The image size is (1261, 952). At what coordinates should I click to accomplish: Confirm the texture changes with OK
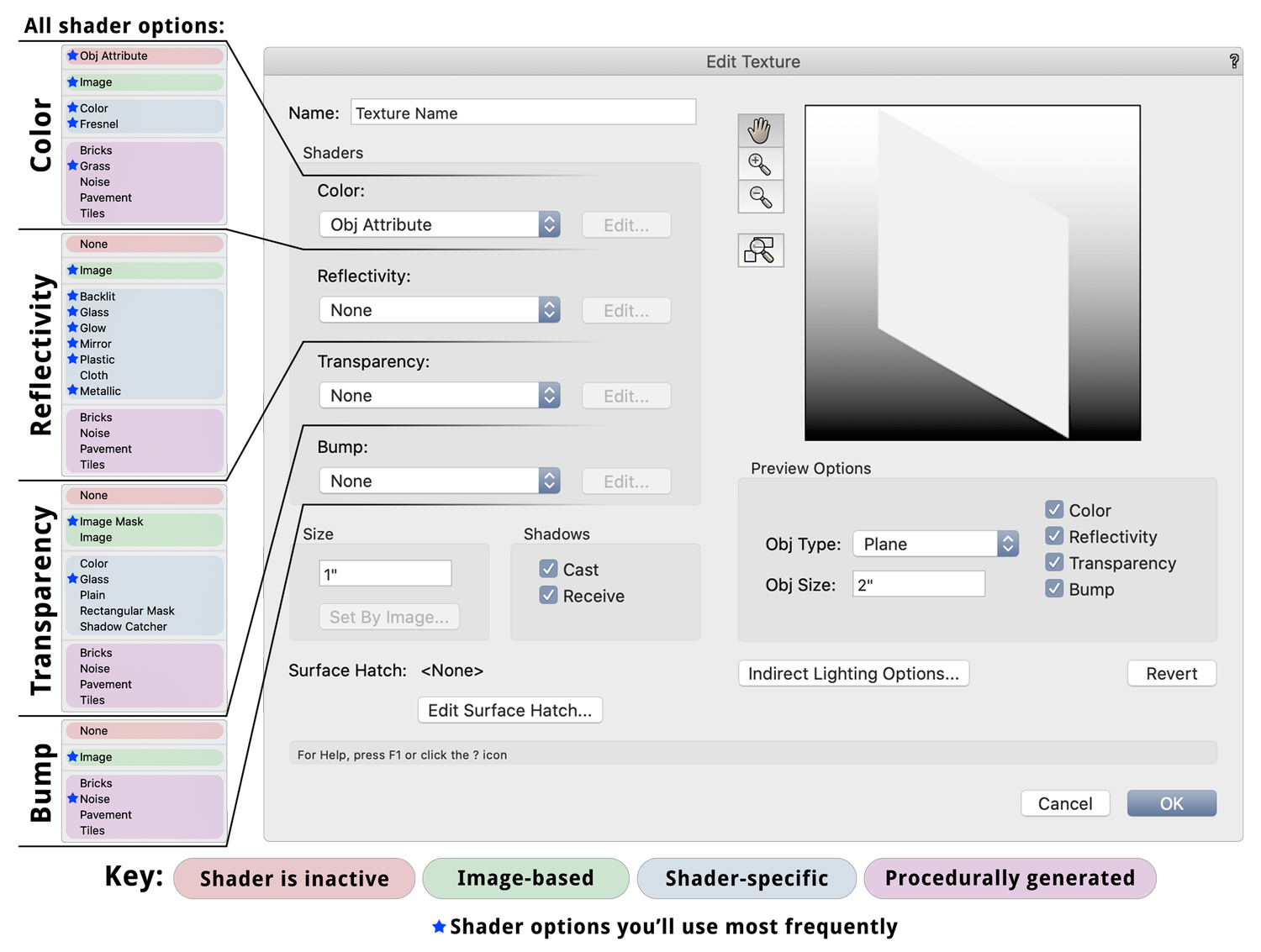click(1171, 803)
